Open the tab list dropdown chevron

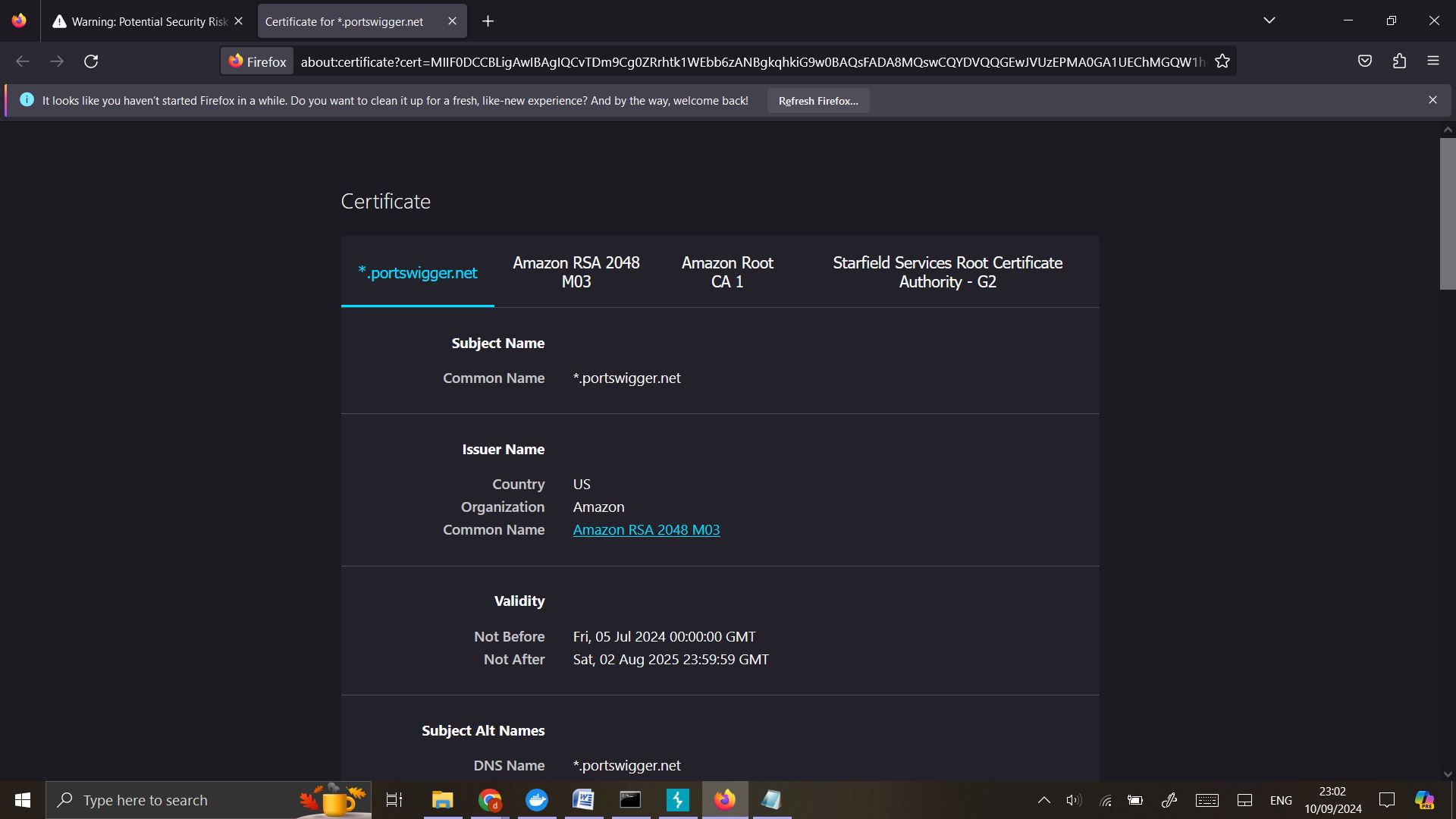[1269, 21]
